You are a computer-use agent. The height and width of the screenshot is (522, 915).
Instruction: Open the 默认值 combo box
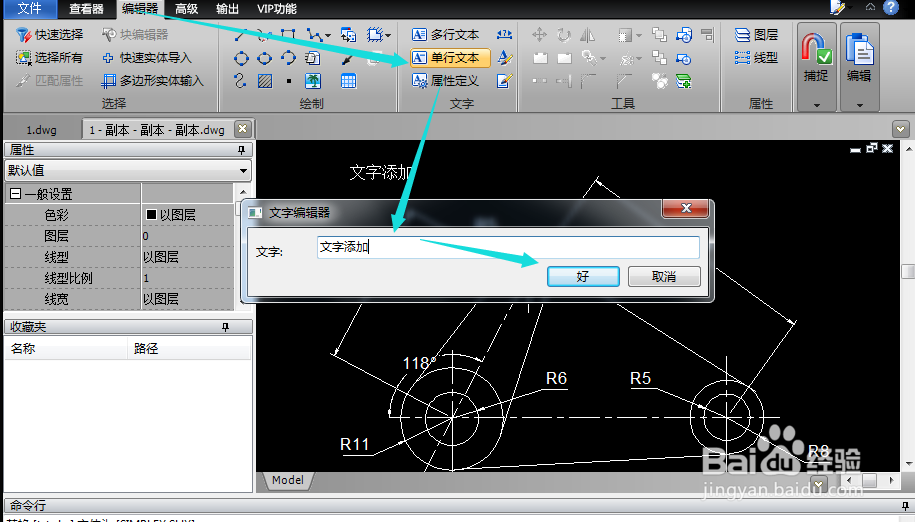click(128, 170)
